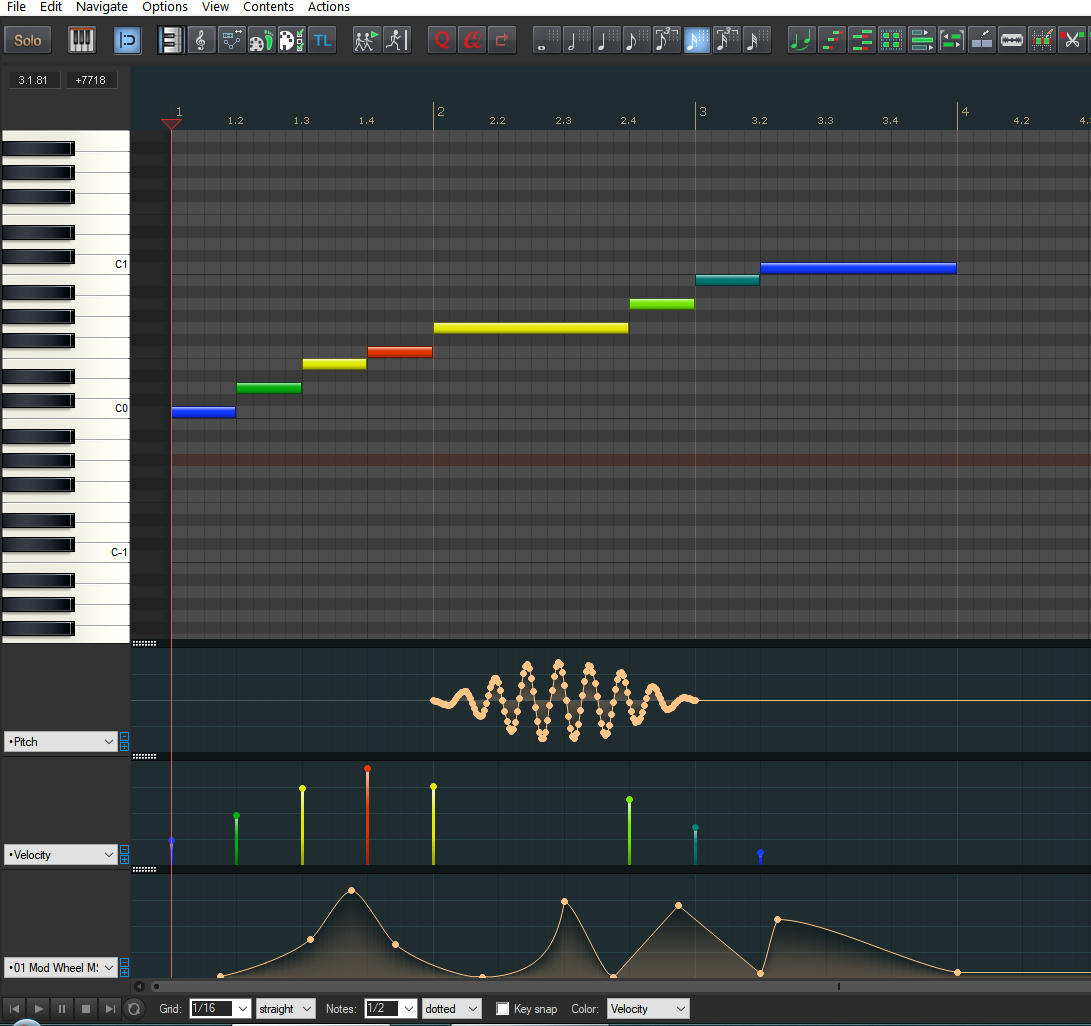Set grid to thirty-second note icon
The width and height of the screenshot is (1091, 1026).
pos(757,40)
